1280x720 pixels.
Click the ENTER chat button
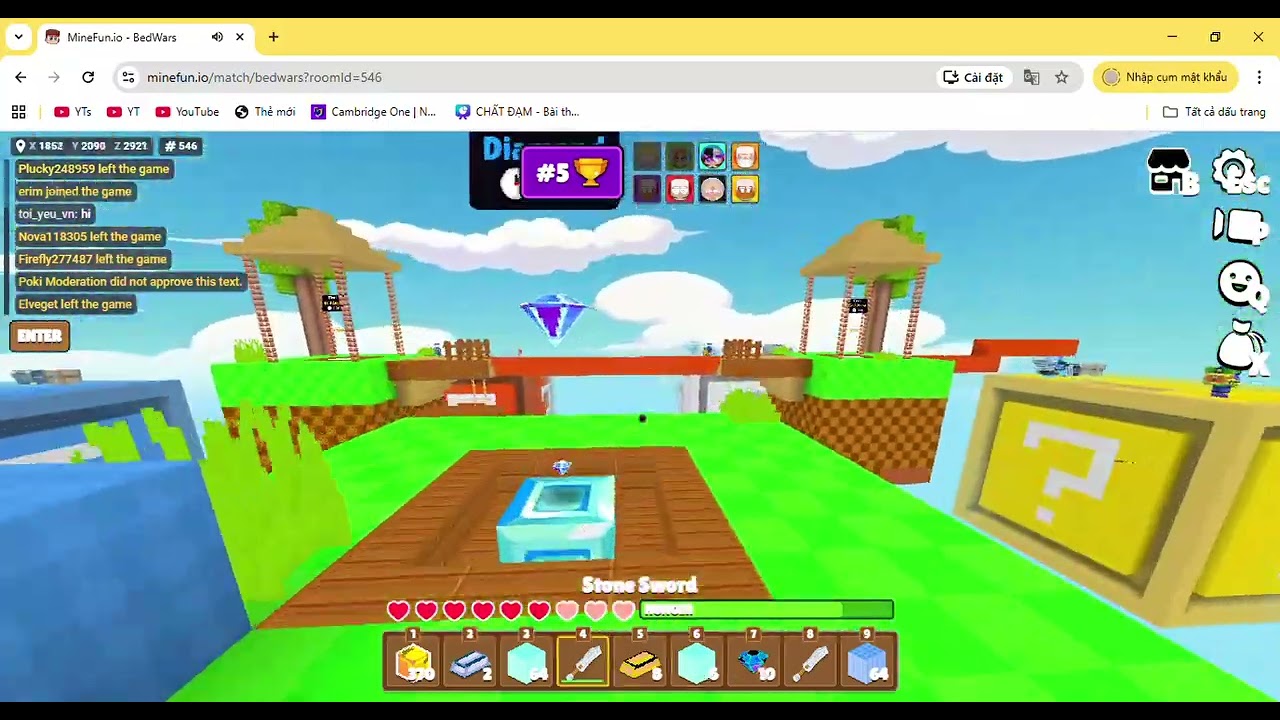click(x=39, y=336)
